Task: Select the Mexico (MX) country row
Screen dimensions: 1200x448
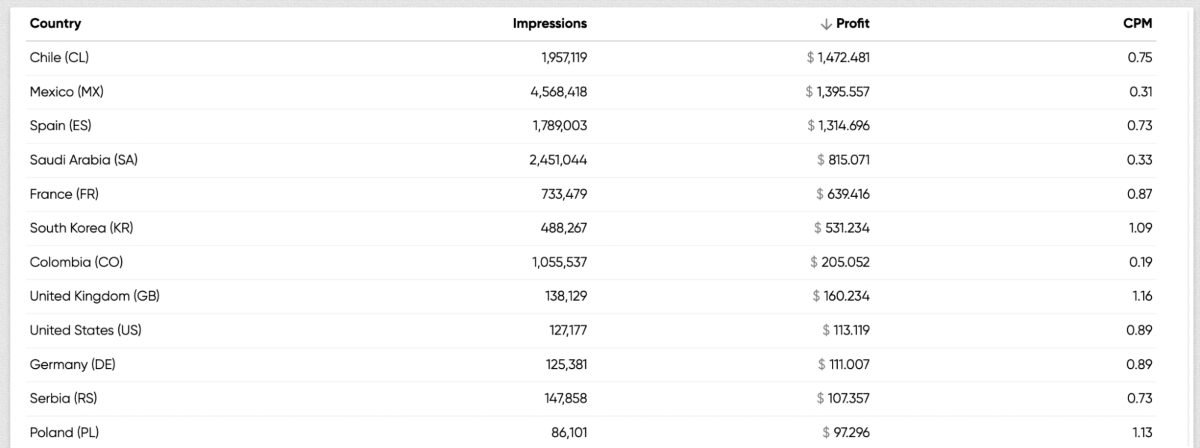Action: click(x=67, y=92)
